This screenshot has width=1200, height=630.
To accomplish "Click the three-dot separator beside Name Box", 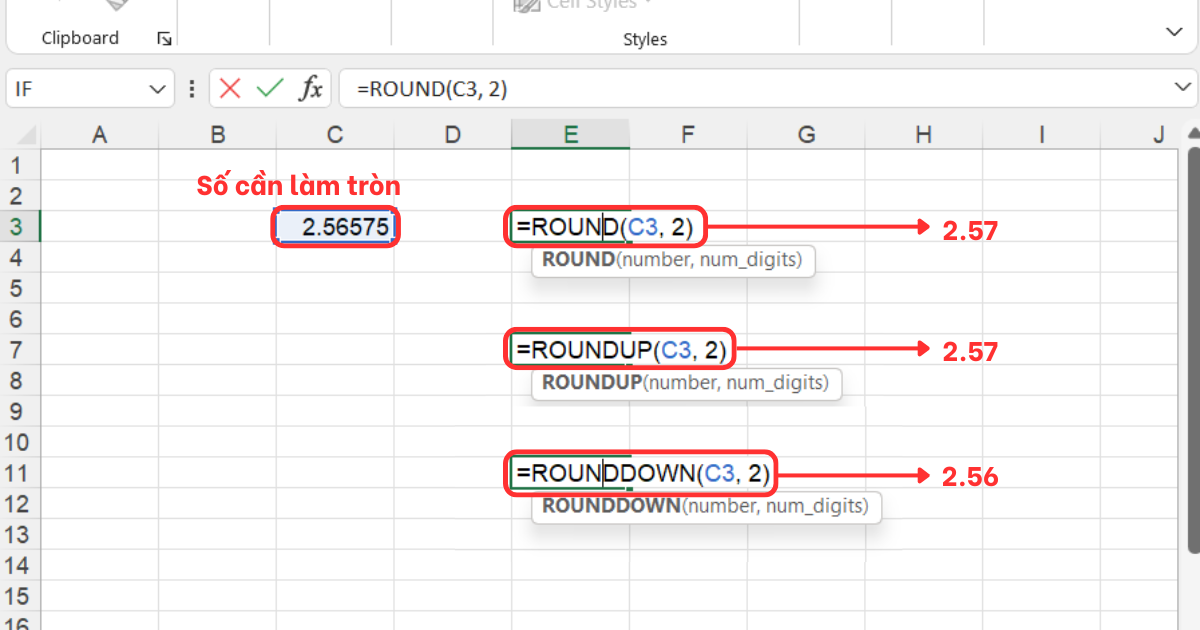I will pos(191,88).
